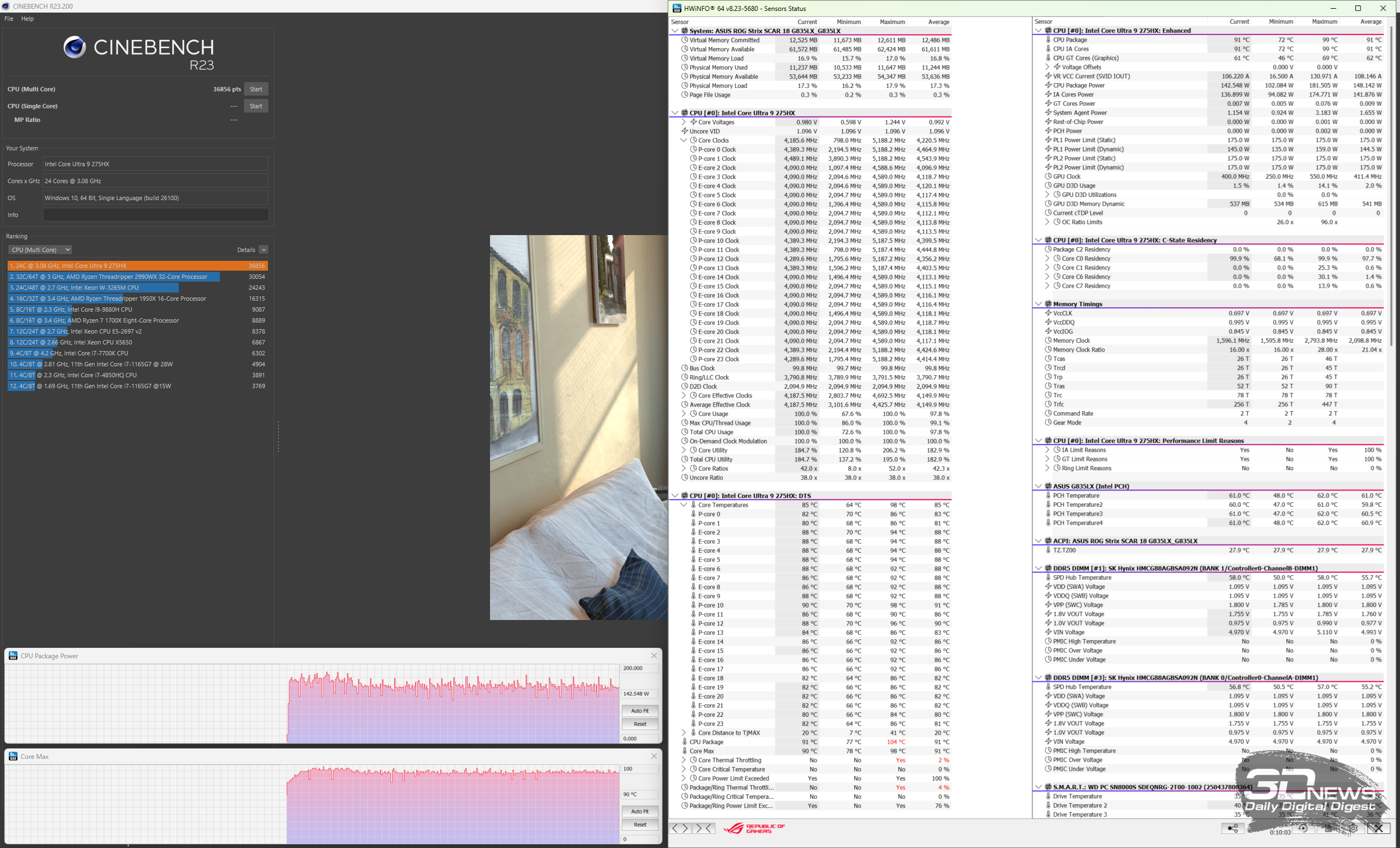Collapse the Core Clocks tree
Screen dimensions: 1400x848
pyautogui.click(x=684, y=141)
